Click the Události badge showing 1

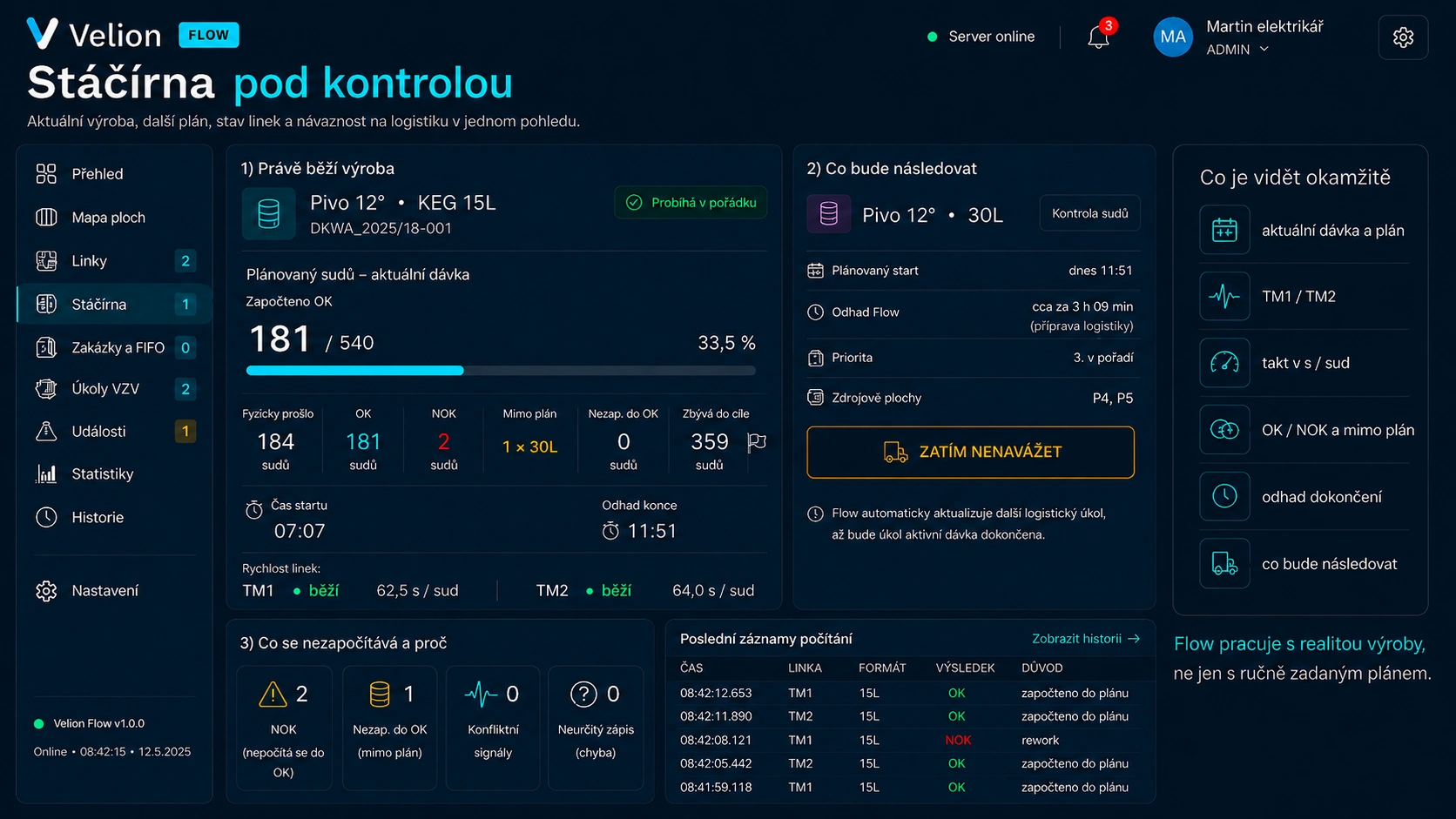[x=185, y=431]
